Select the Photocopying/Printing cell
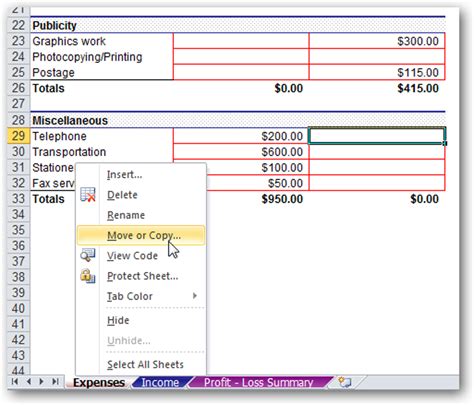This screenshot has width=474, height=405. (102, 57)
